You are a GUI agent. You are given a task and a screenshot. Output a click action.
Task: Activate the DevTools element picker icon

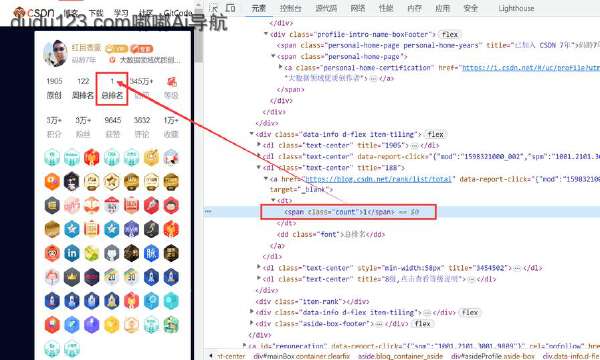[215, 8]
